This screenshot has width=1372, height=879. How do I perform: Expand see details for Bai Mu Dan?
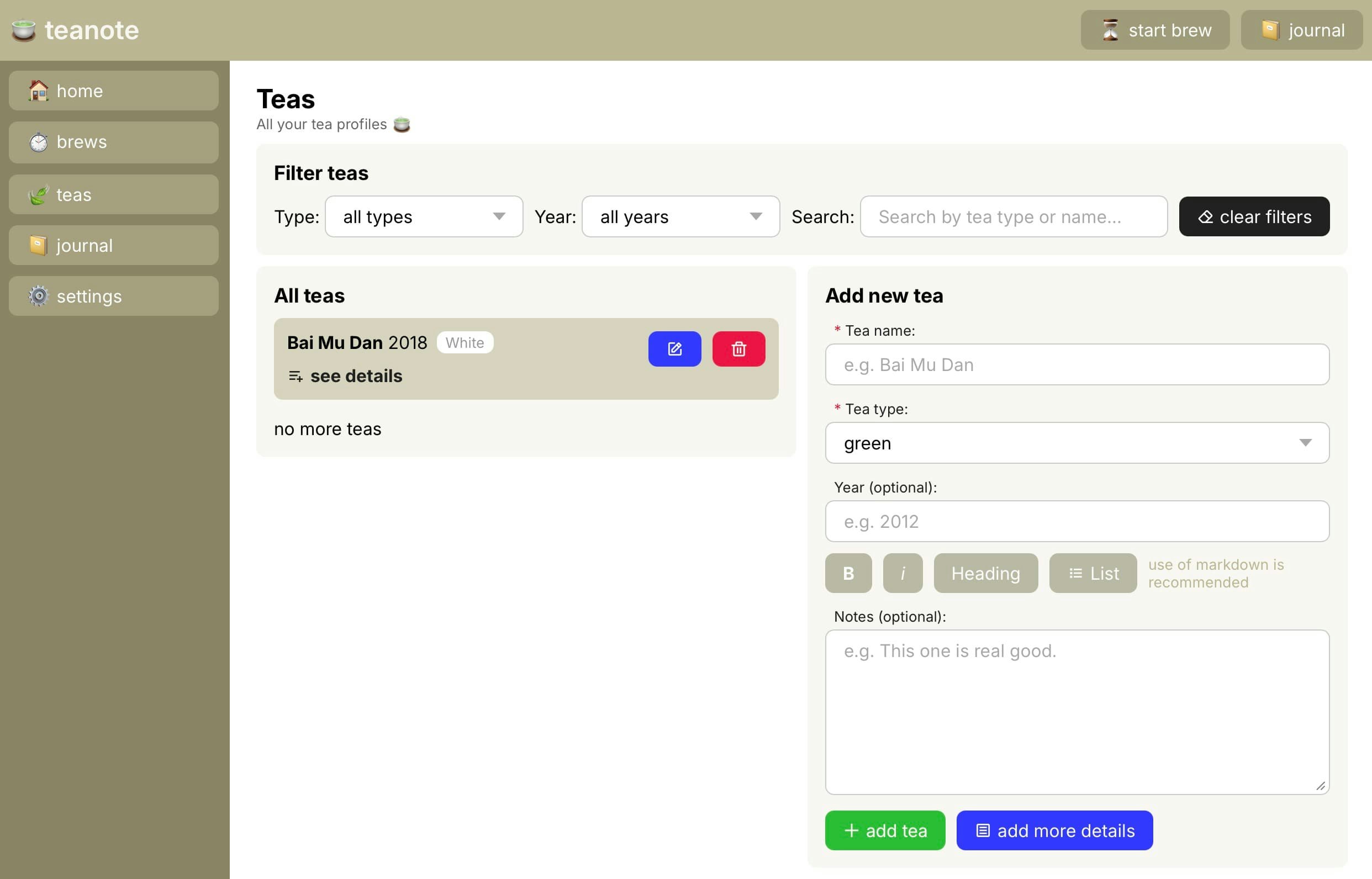point(345,376)
